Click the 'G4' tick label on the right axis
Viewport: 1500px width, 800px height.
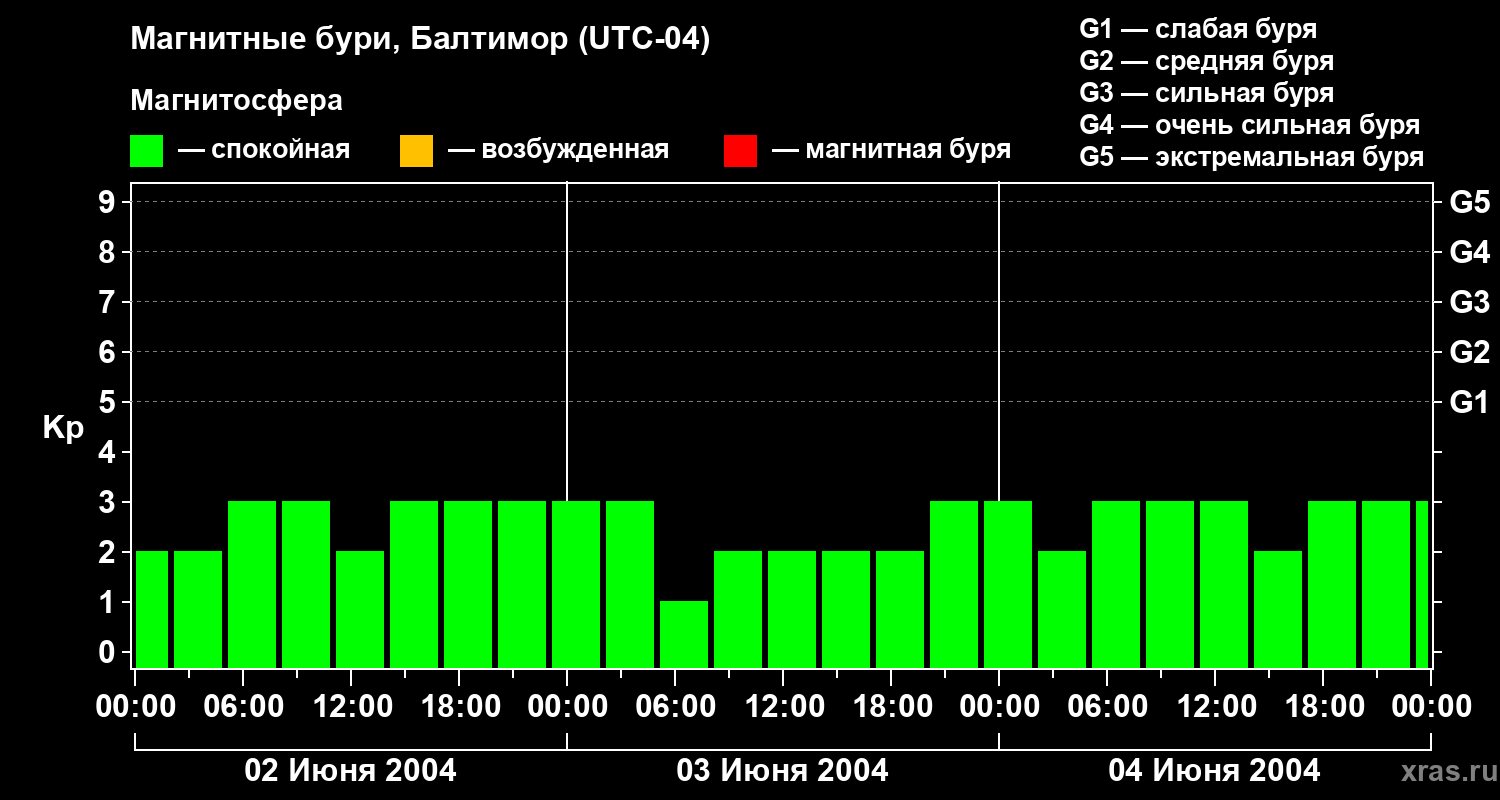(x=1469, y=252)
